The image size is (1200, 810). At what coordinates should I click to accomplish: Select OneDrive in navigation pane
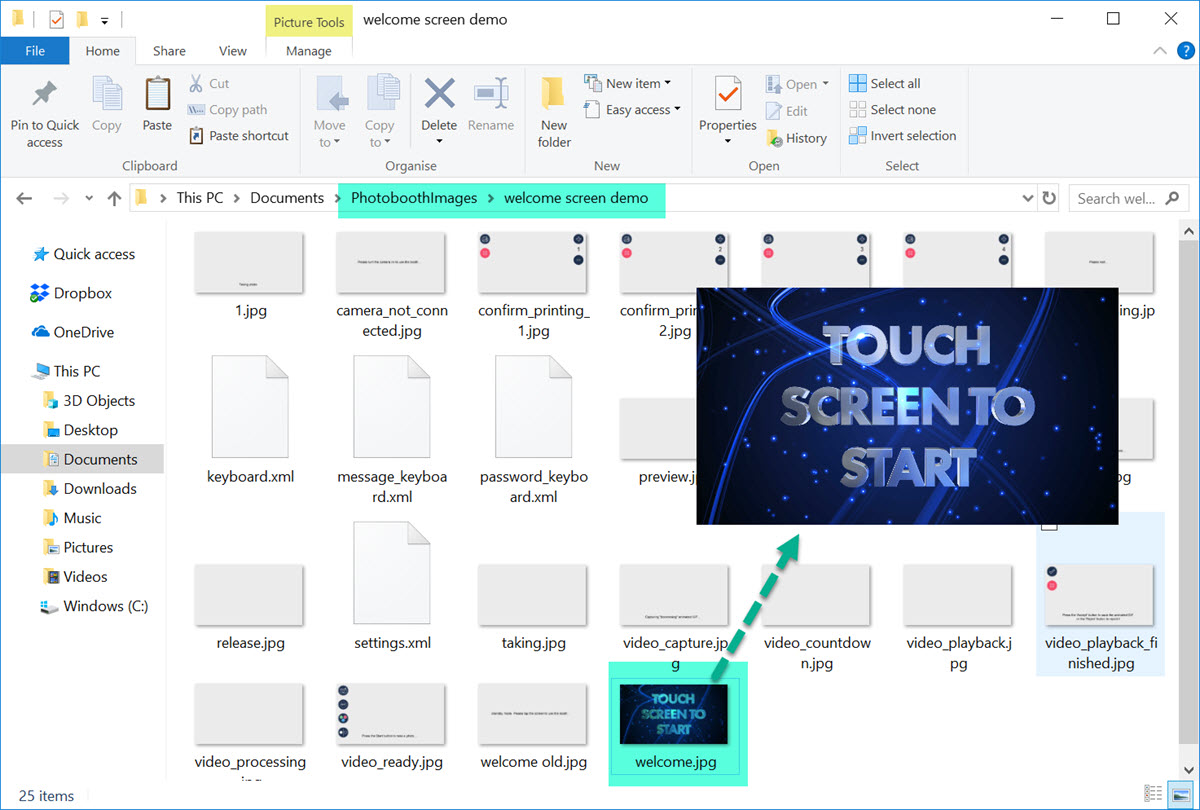coord(73,332)
